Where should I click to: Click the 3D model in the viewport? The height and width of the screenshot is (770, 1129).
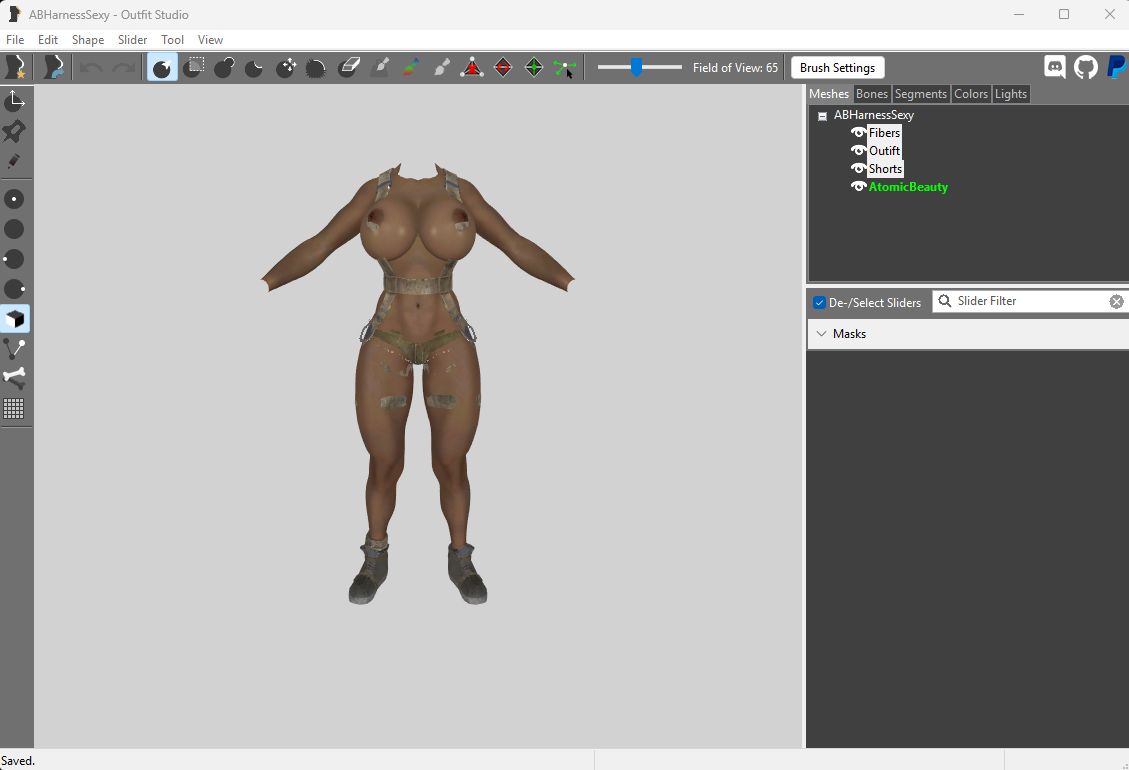418,382
